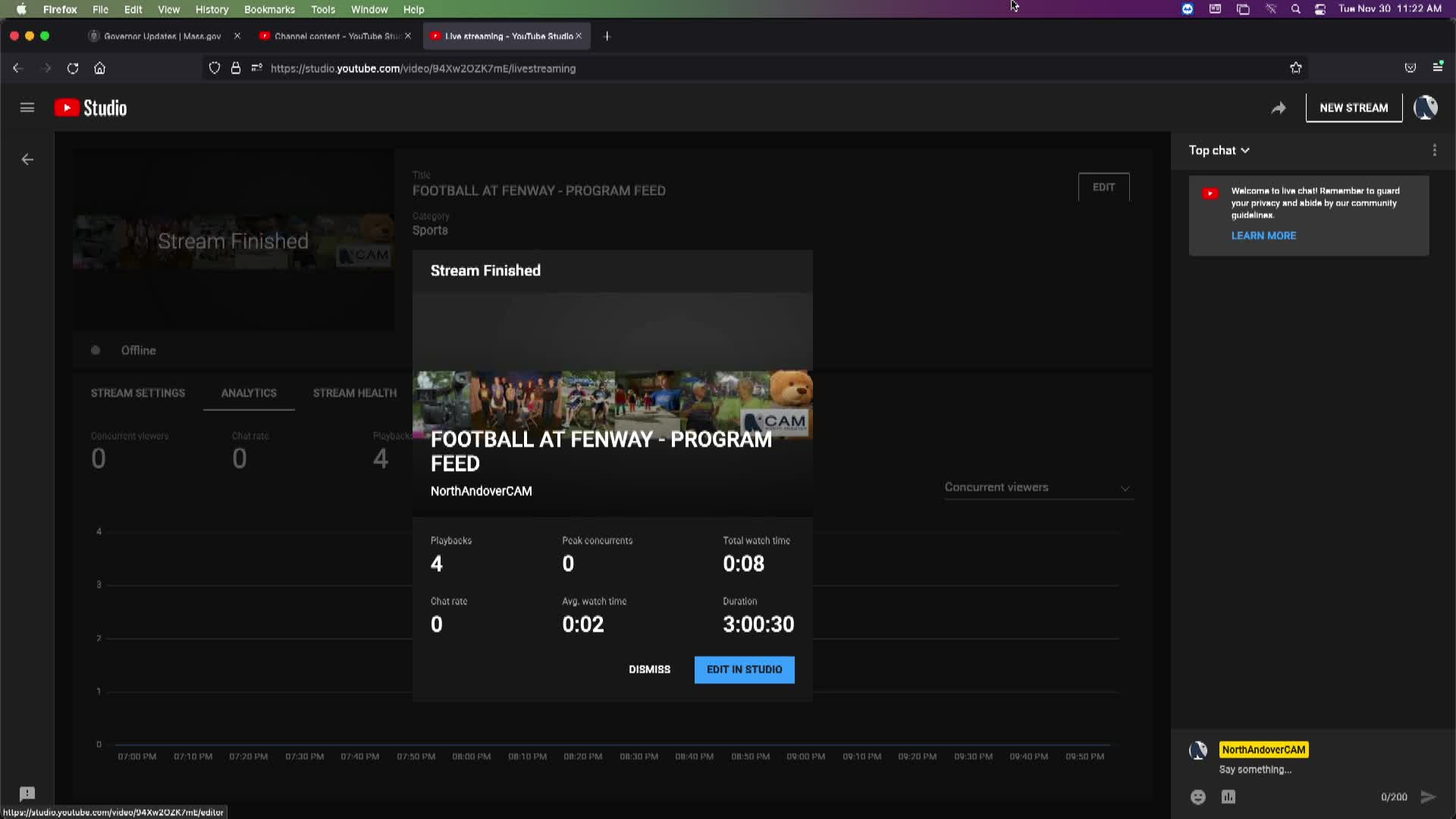
Task: Switch to Governor Updates Mass.gov tab
Action: 162,36
